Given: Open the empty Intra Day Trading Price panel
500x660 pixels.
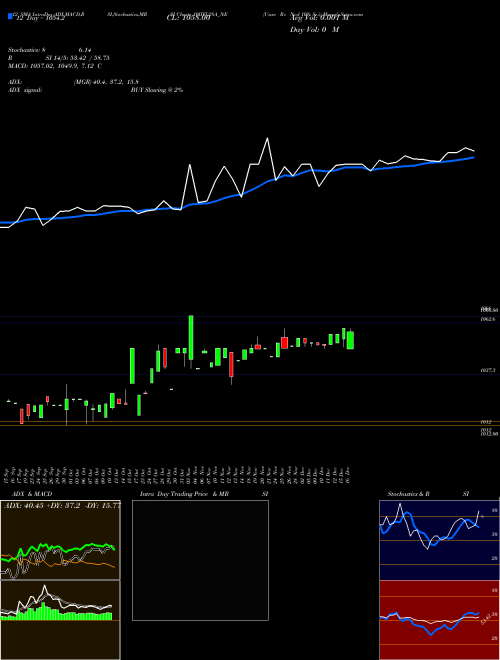Looking at the screenshot, I should point(200,560).
